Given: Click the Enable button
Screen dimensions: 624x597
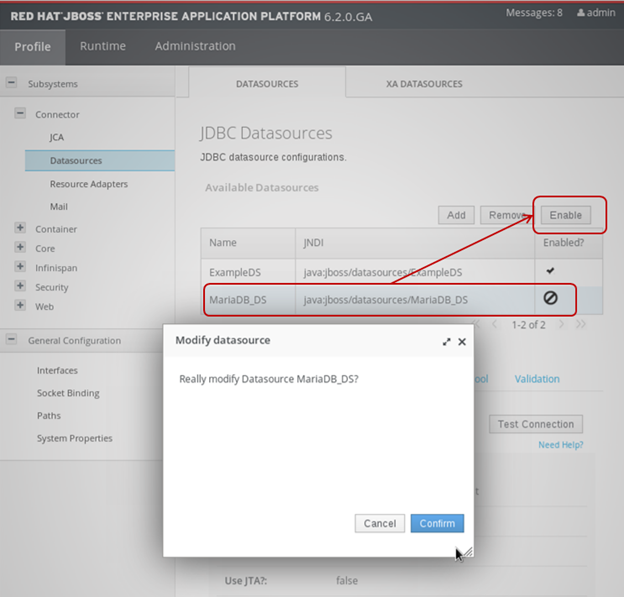Looking at the screenshot, I should click(565, 215).
